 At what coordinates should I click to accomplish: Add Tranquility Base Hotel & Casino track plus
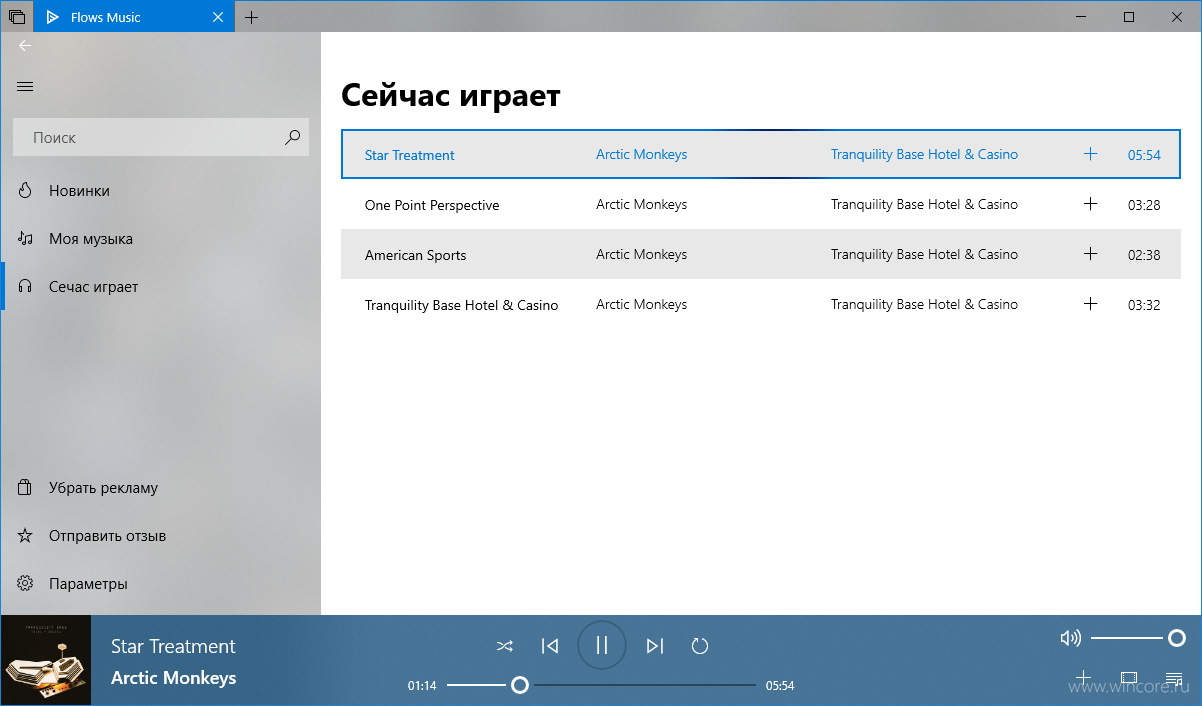[x=1090, y=304]
